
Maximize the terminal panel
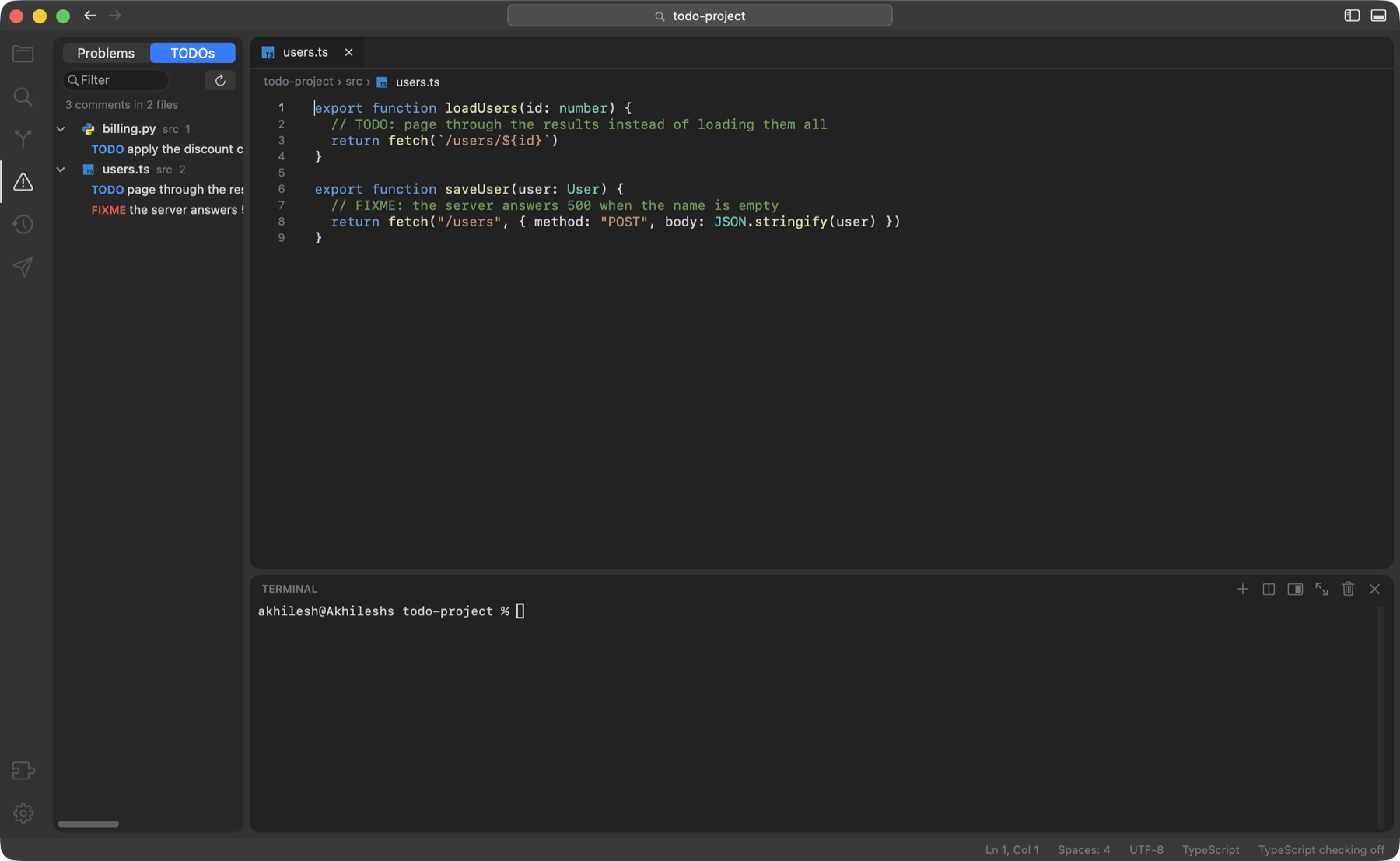tap(1321, 589)
